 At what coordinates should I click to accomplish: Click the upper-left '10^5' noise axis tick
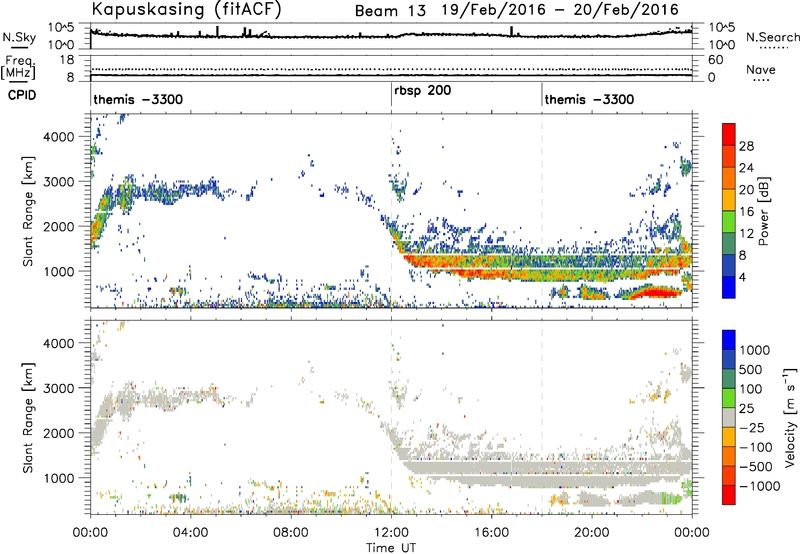click(61, 28)
